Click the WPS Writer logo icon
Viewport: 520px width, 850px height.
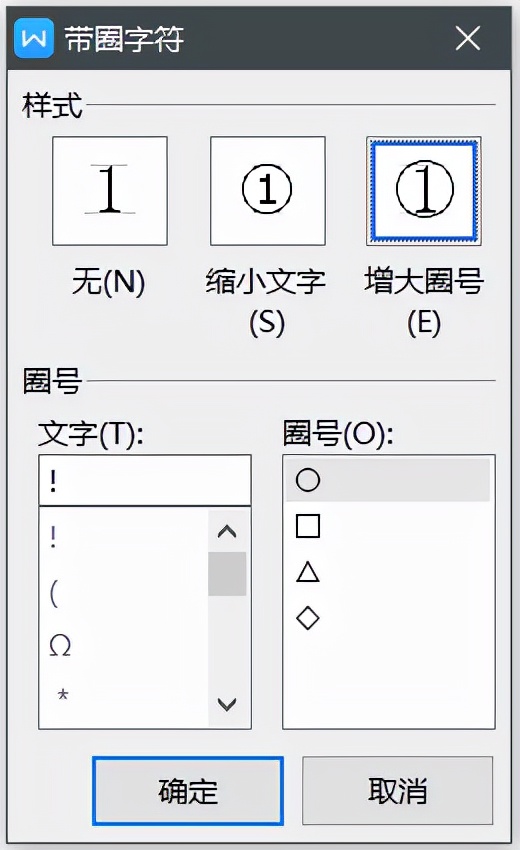point(34,38)
